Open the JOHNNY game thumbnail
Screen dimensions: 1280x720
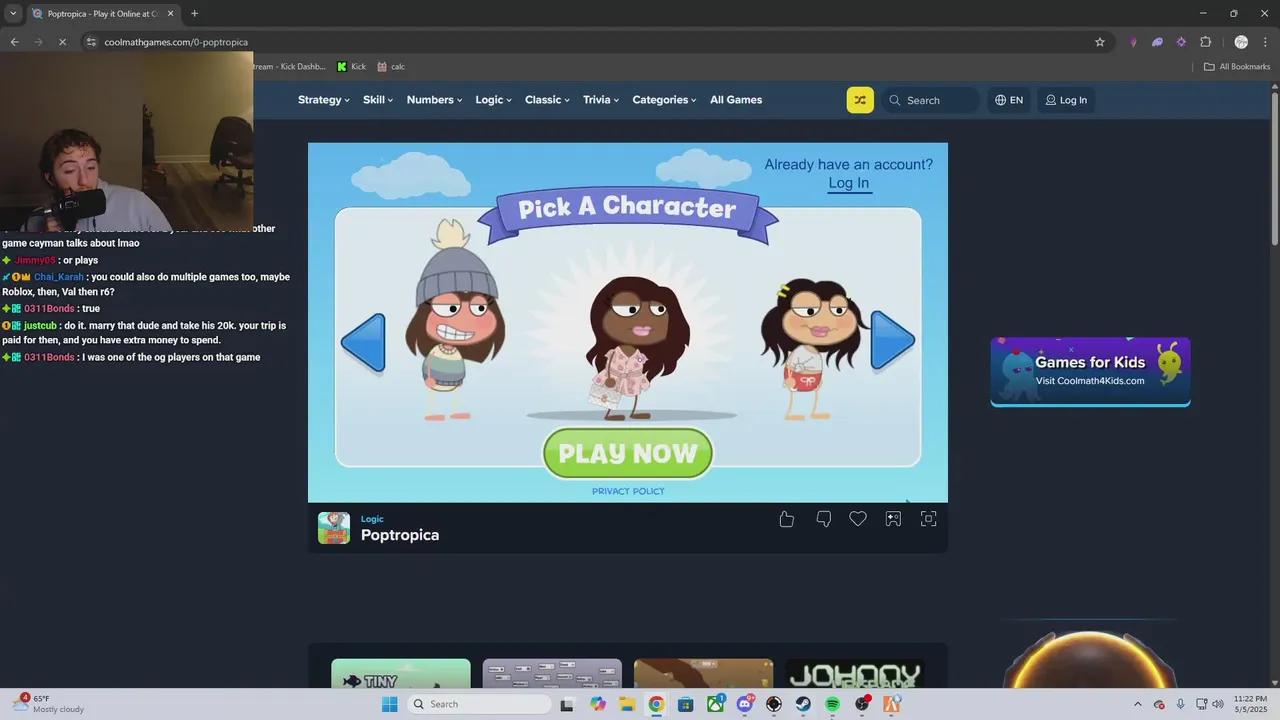coord(854,674)
